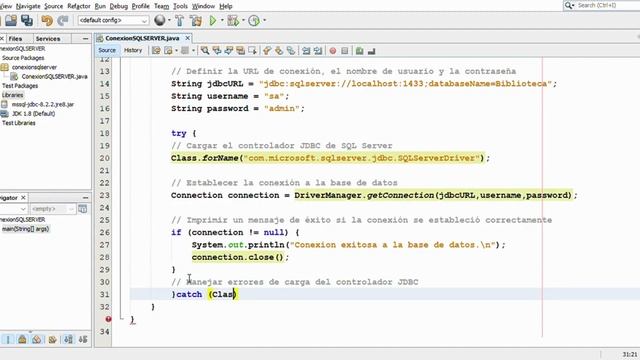Open the Team menu
640x360 pixels.
click(161, 6)
